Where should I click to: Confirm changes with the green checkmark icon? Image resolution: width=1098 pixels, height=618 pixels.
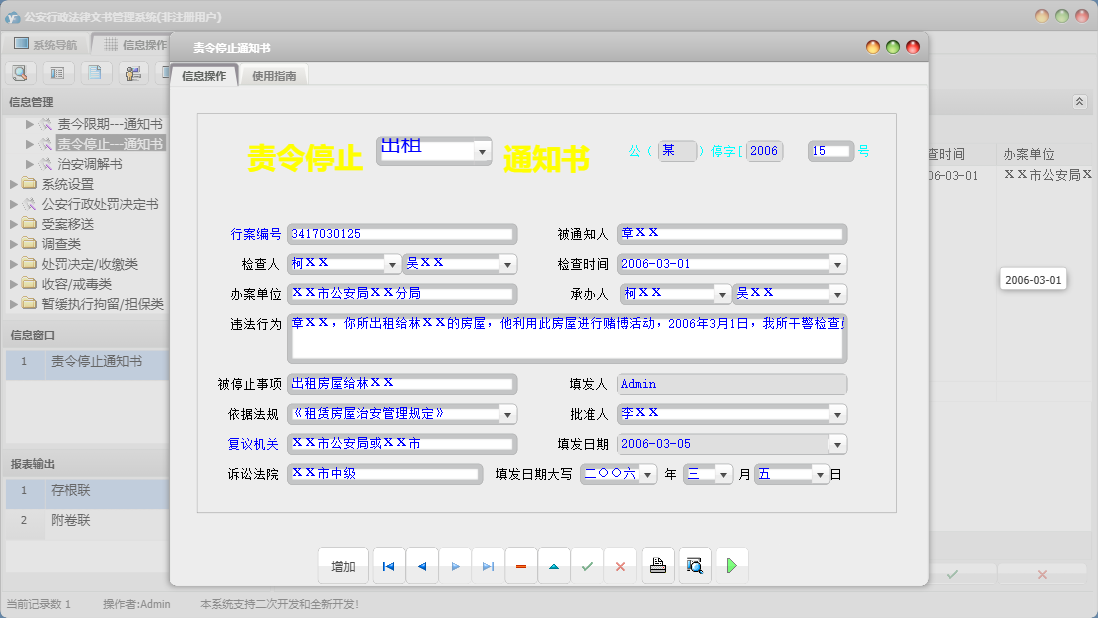click(x=587, y=565)
